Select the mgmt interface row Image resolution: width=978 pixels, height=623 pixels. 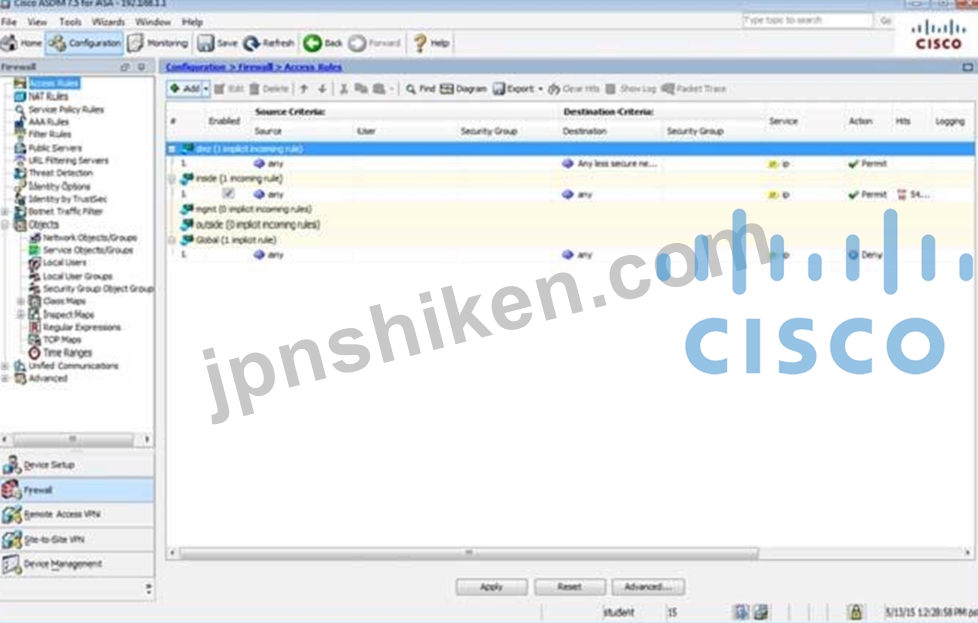click(570, 209)
